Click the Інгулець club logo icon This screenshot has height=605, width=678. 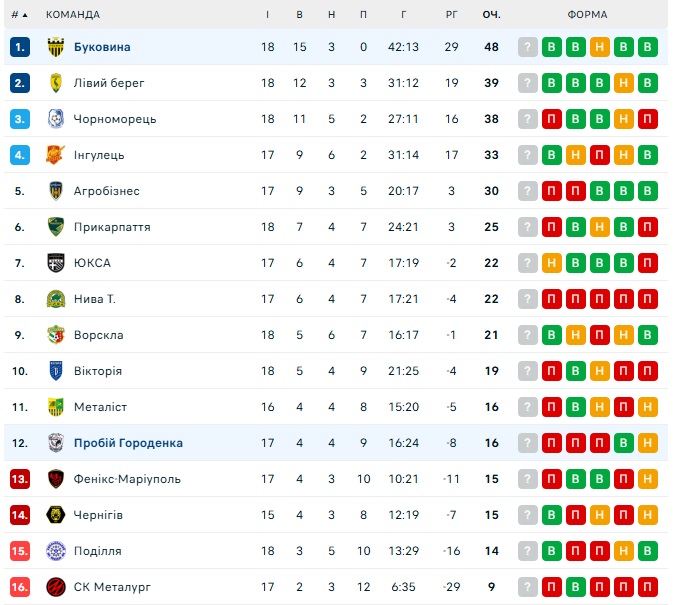(x=56, y=155)
